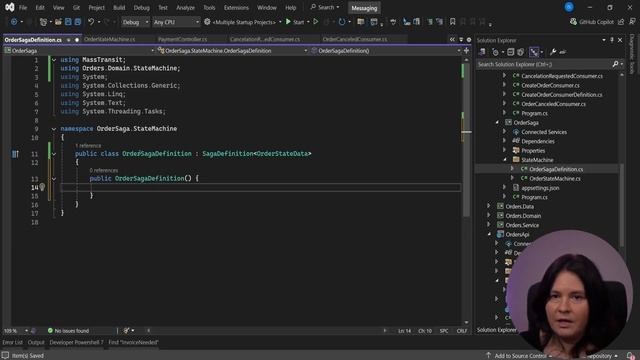The width and height of the screenshot is (640, 360).
Task: Click the navigate backward arrow icon
Action: tap(14, 22)
